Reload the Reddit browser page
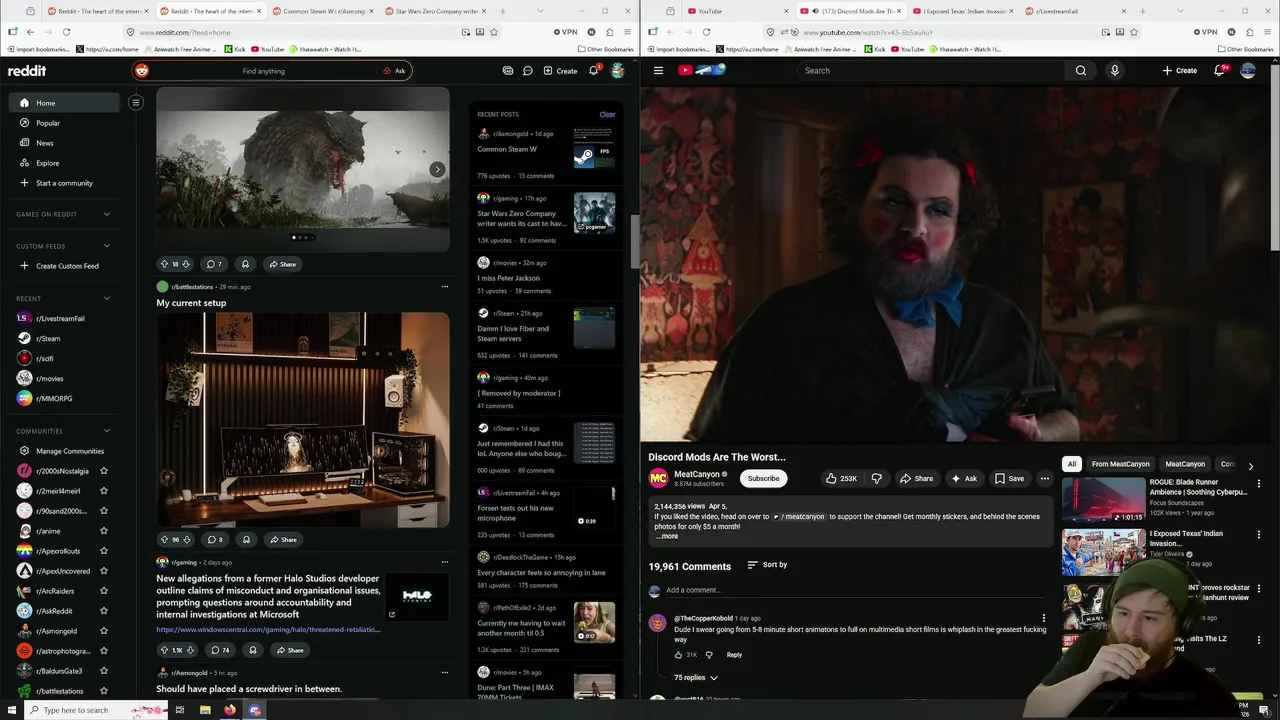The height and width of the screenshot is (720, 1280). click(x=66, y=32)
